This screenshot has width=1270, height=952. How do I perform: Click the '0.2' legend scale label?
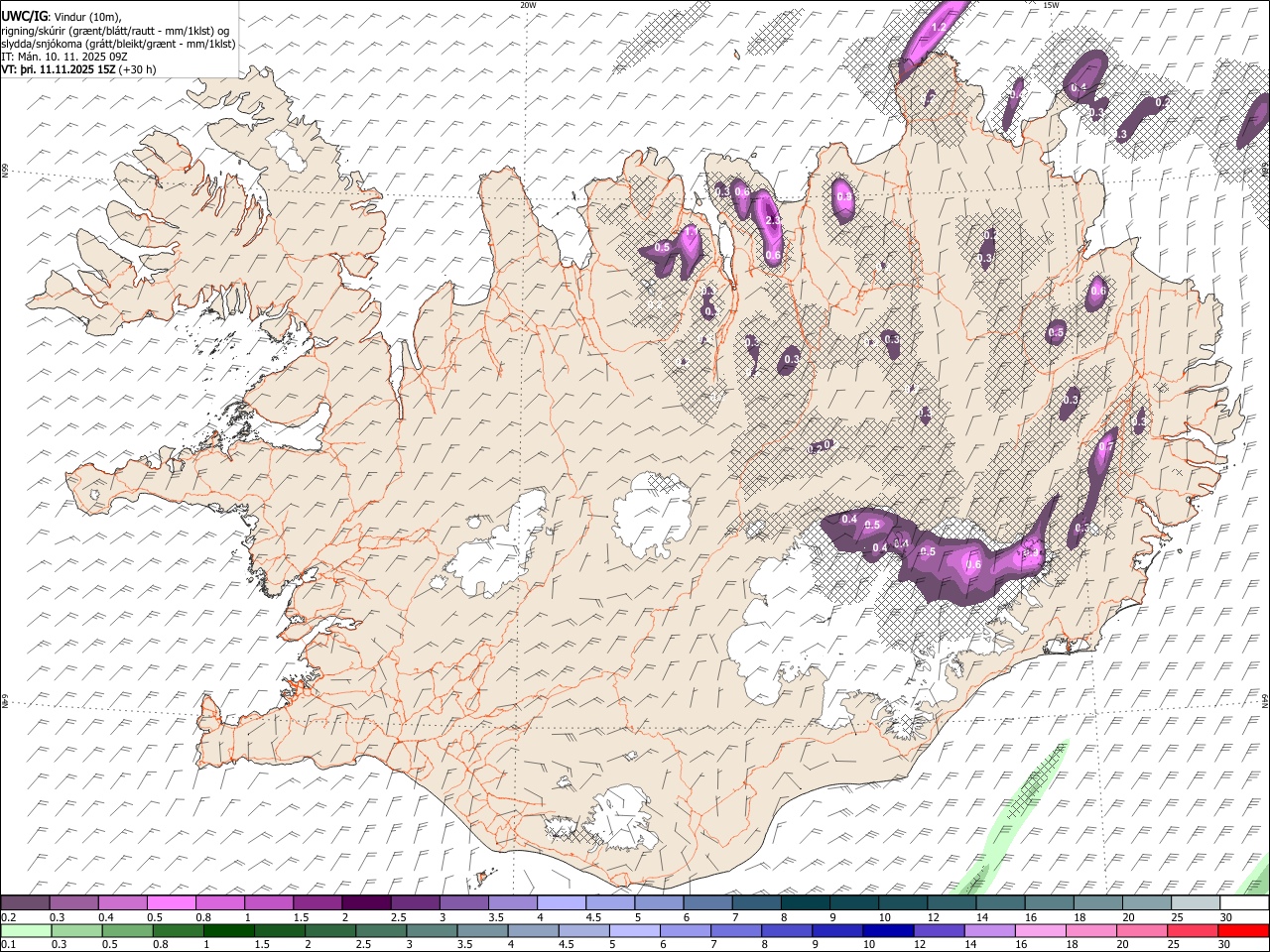[8, 917]
